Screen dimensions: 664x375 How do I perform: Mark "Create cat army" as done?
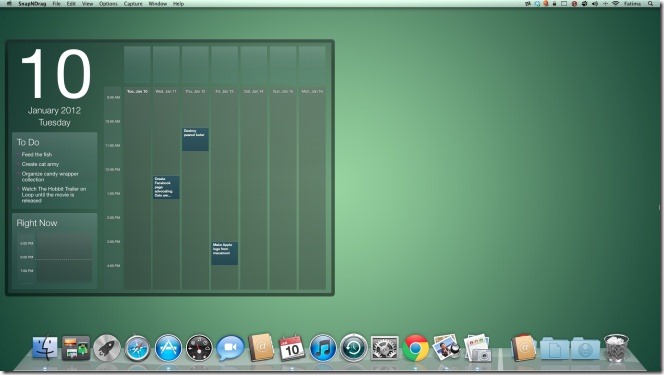(x=18, y=164)
